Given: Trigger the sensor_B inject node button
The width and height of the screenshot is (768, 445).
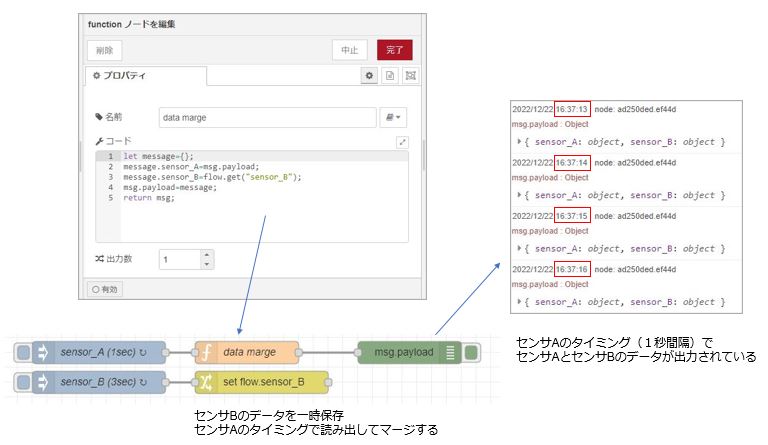Looking at the screenshot, I should [x=22, y=381].
